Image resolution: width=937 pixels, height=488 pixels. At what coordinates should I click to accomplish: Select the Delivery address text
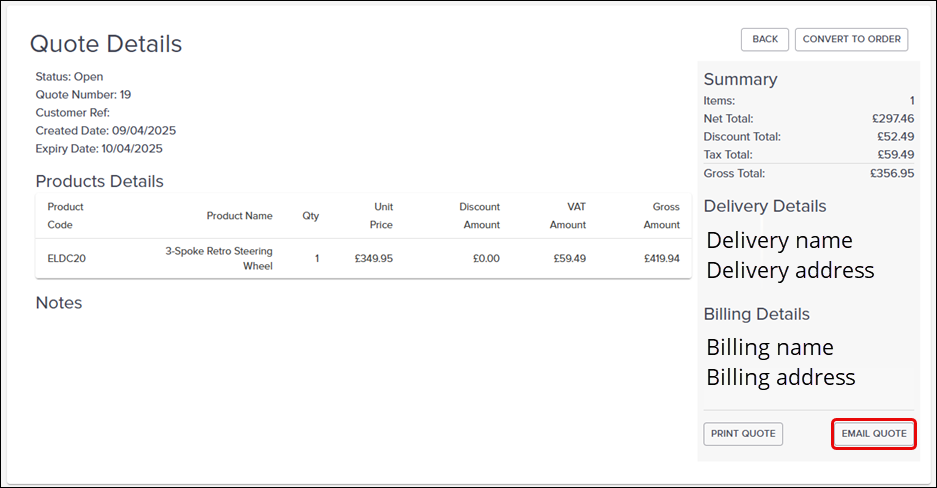[790, 270]
